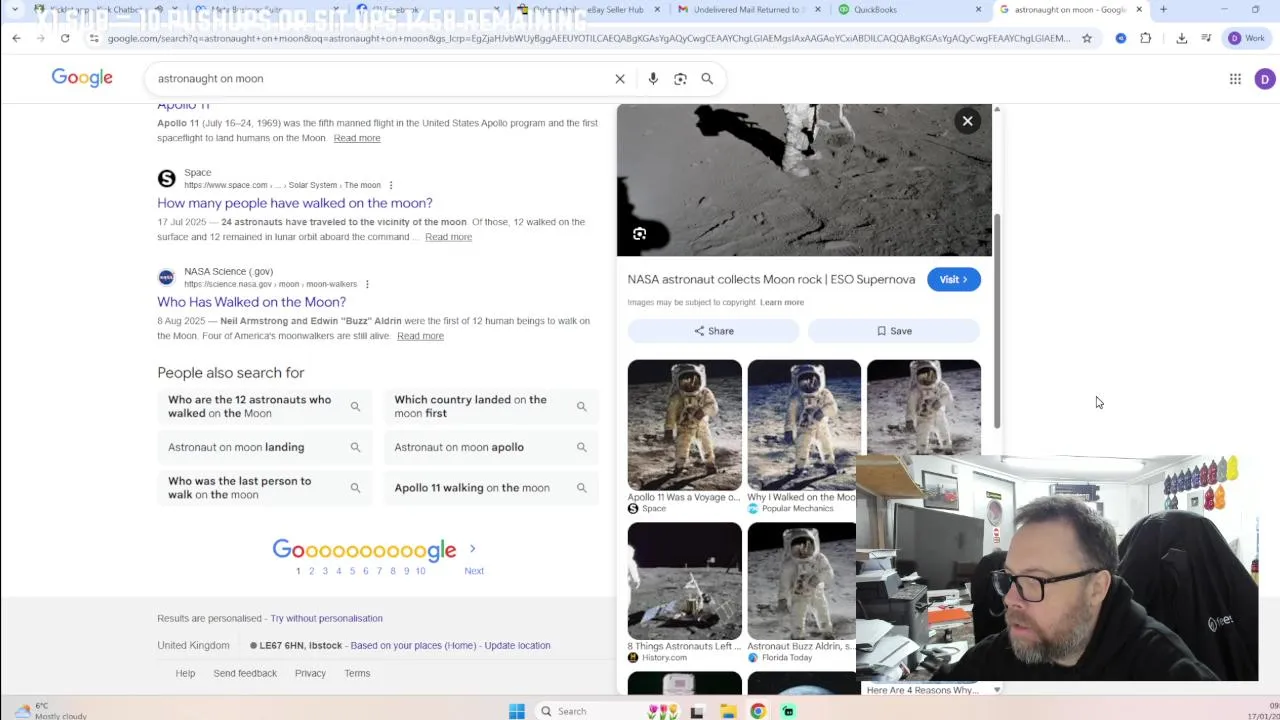Open the Chrome Work profile chip
The height and width of the screenshot is (720, 1280).
tap(1247, 38)
